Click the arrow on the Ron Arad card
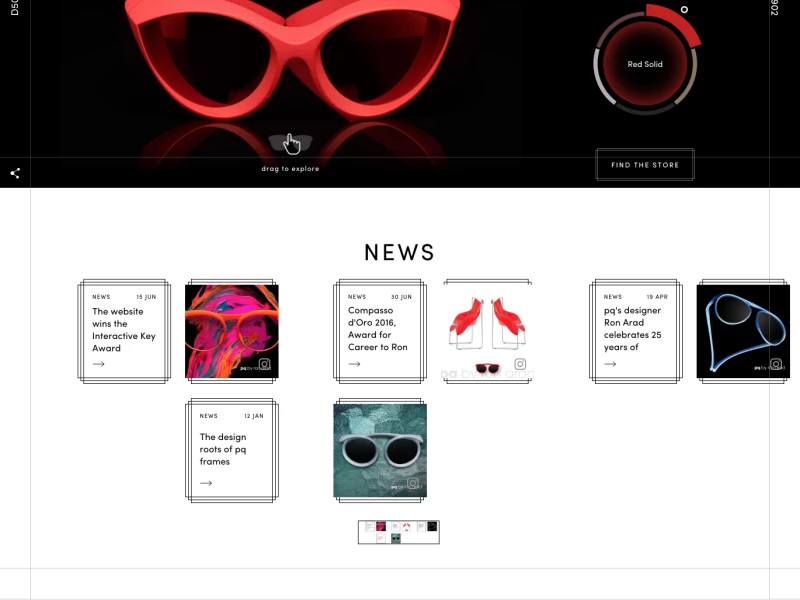 (x=610, y=364)
